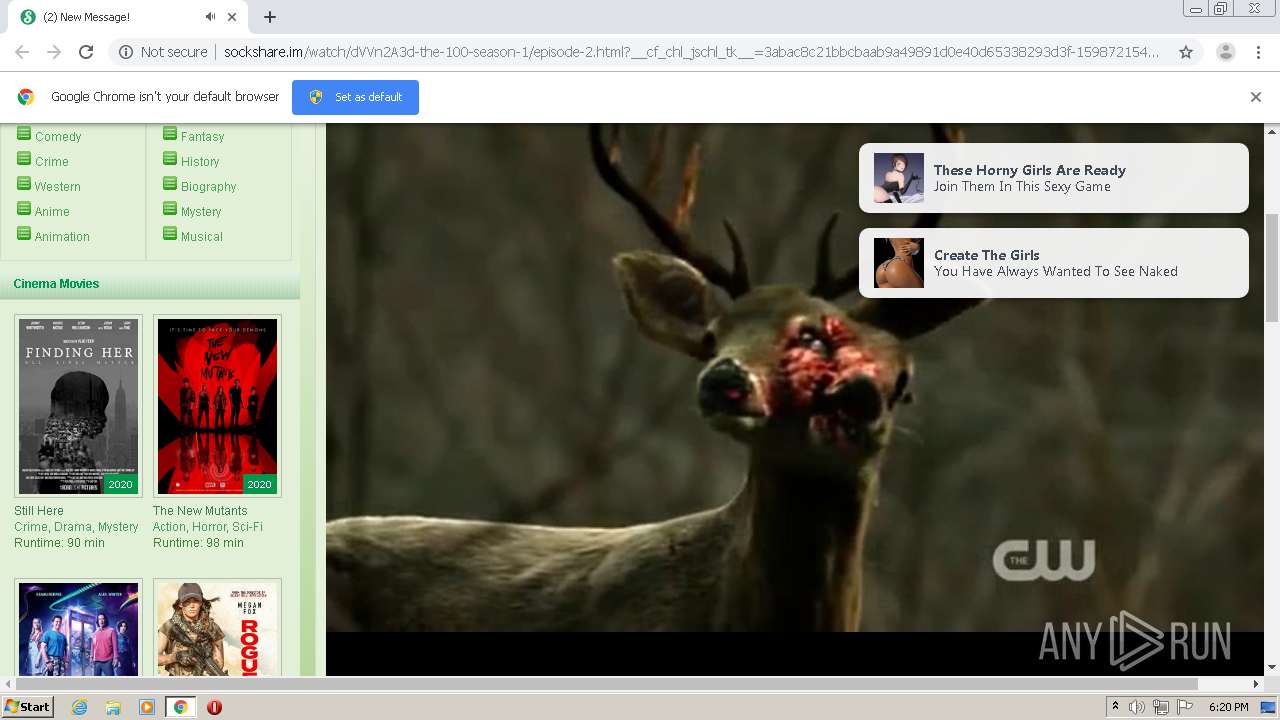The width and height of the screenshot is (1280, 720).
Task: Open the Finding Her movie poster
Action: click(78, 406)
